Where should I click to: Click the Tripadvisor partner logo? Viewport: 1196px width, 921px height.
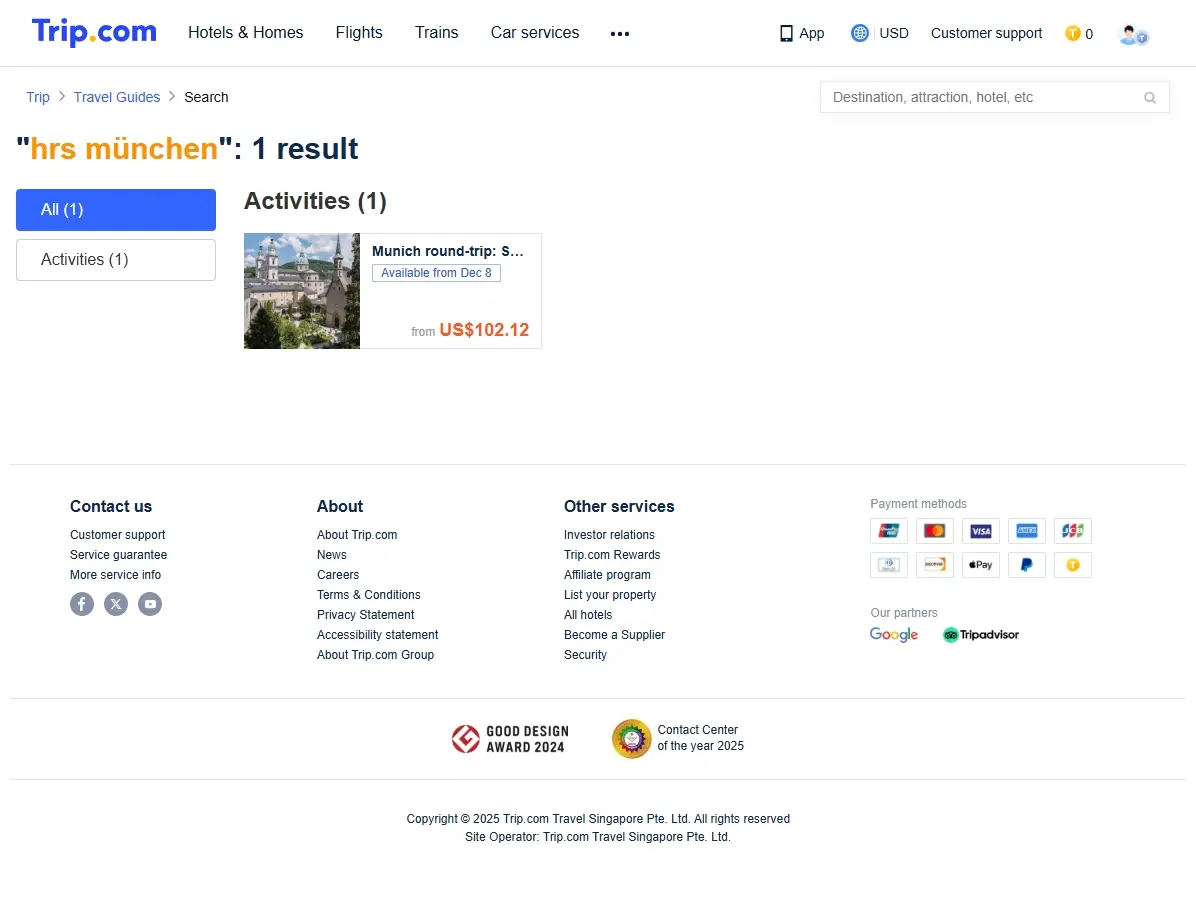click(x=981, y=635)
